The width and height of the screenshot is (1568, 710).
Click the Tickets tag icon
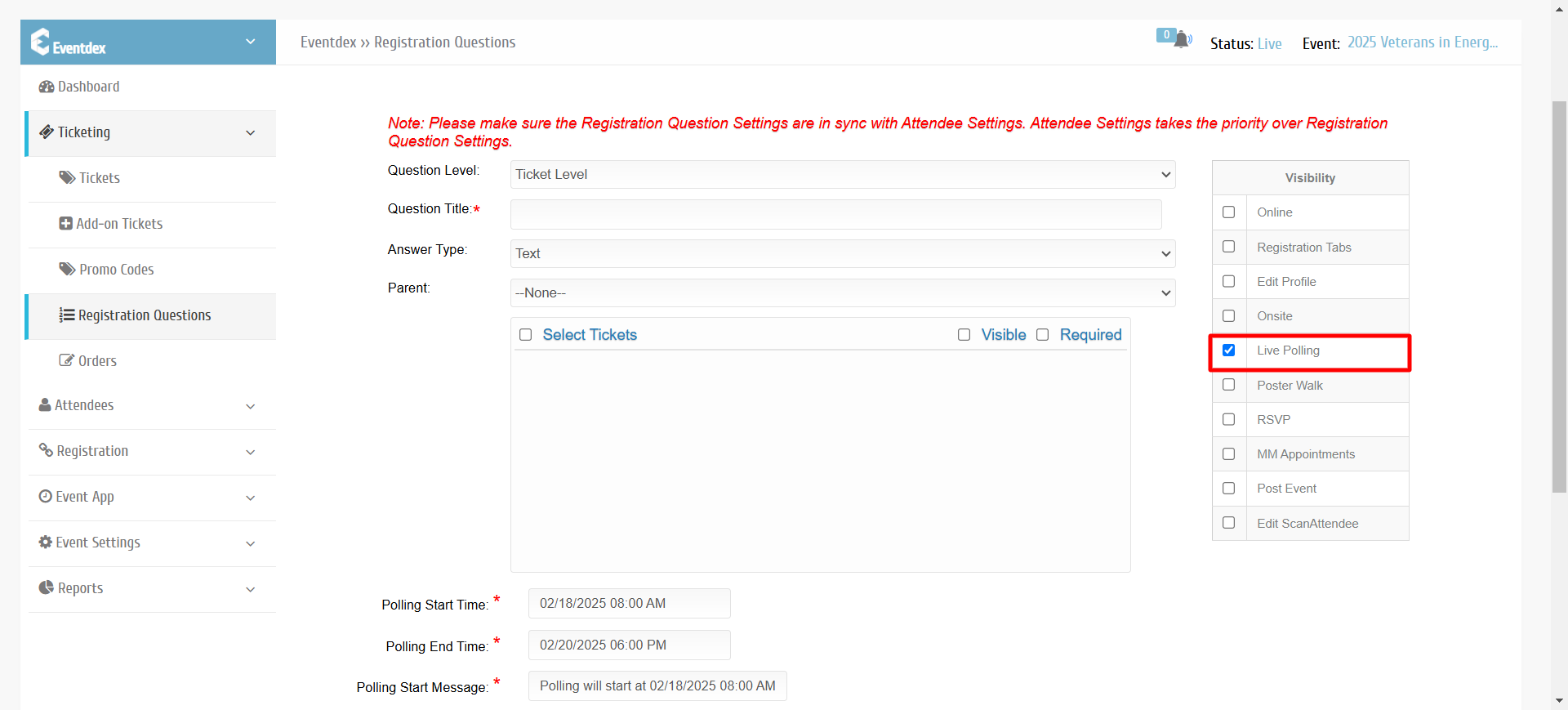[x=67, y=177]
